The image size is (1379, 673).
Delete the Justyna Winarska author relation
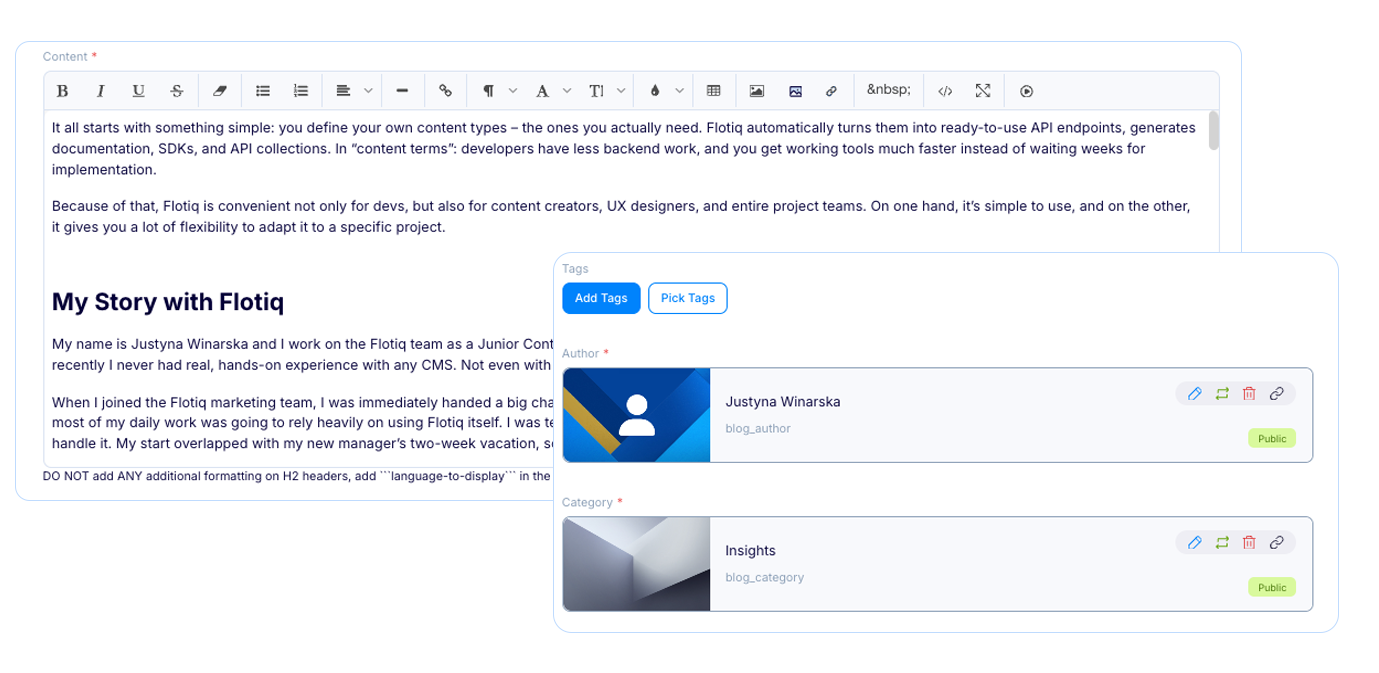tap(1249, 394)
